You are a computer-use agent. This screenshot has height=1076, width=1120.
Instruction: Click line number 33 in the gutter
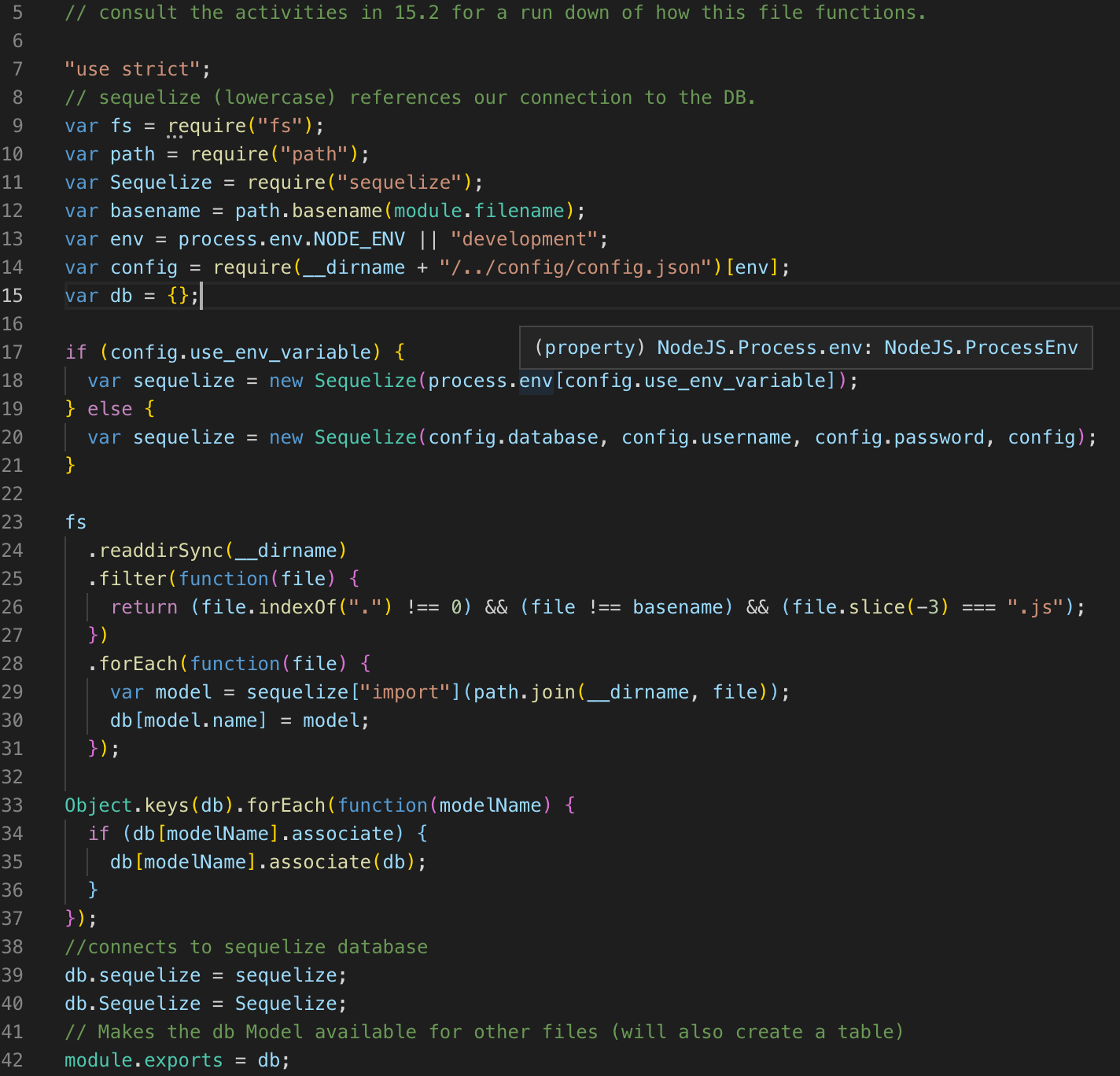pyautogui.click(x=13, y=805)
